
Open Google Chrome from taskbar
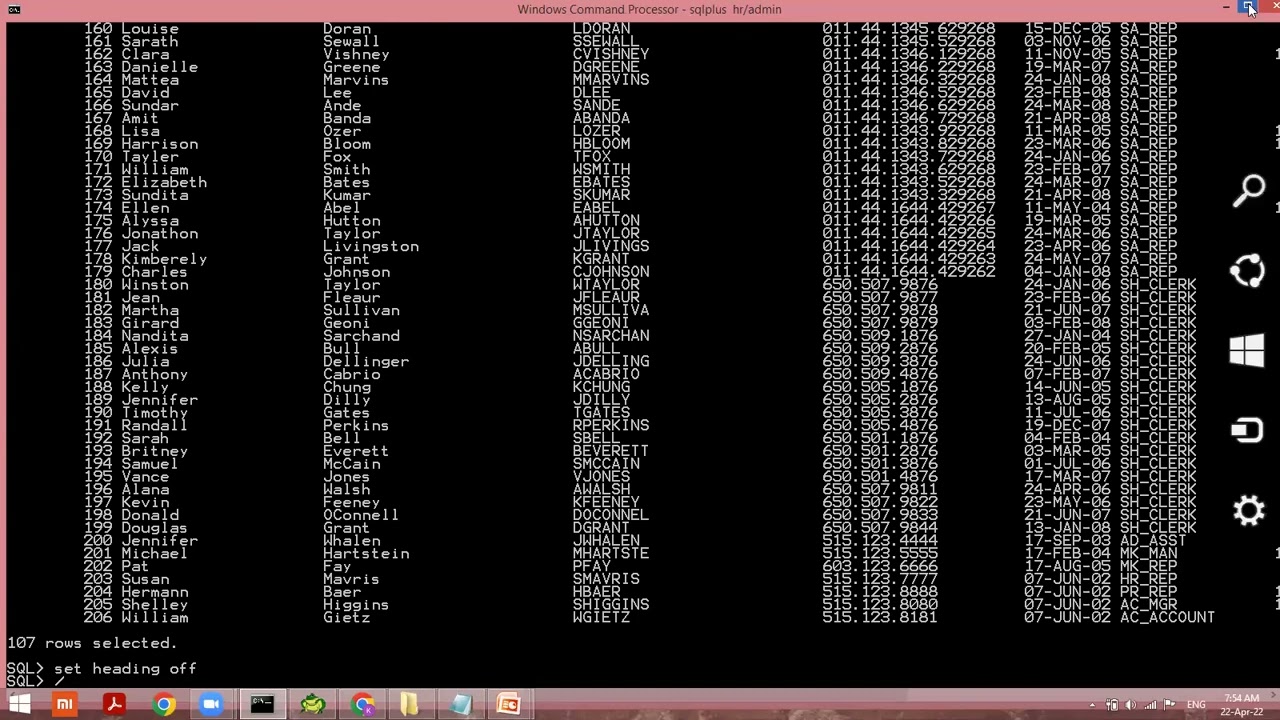tap(163, 705)
